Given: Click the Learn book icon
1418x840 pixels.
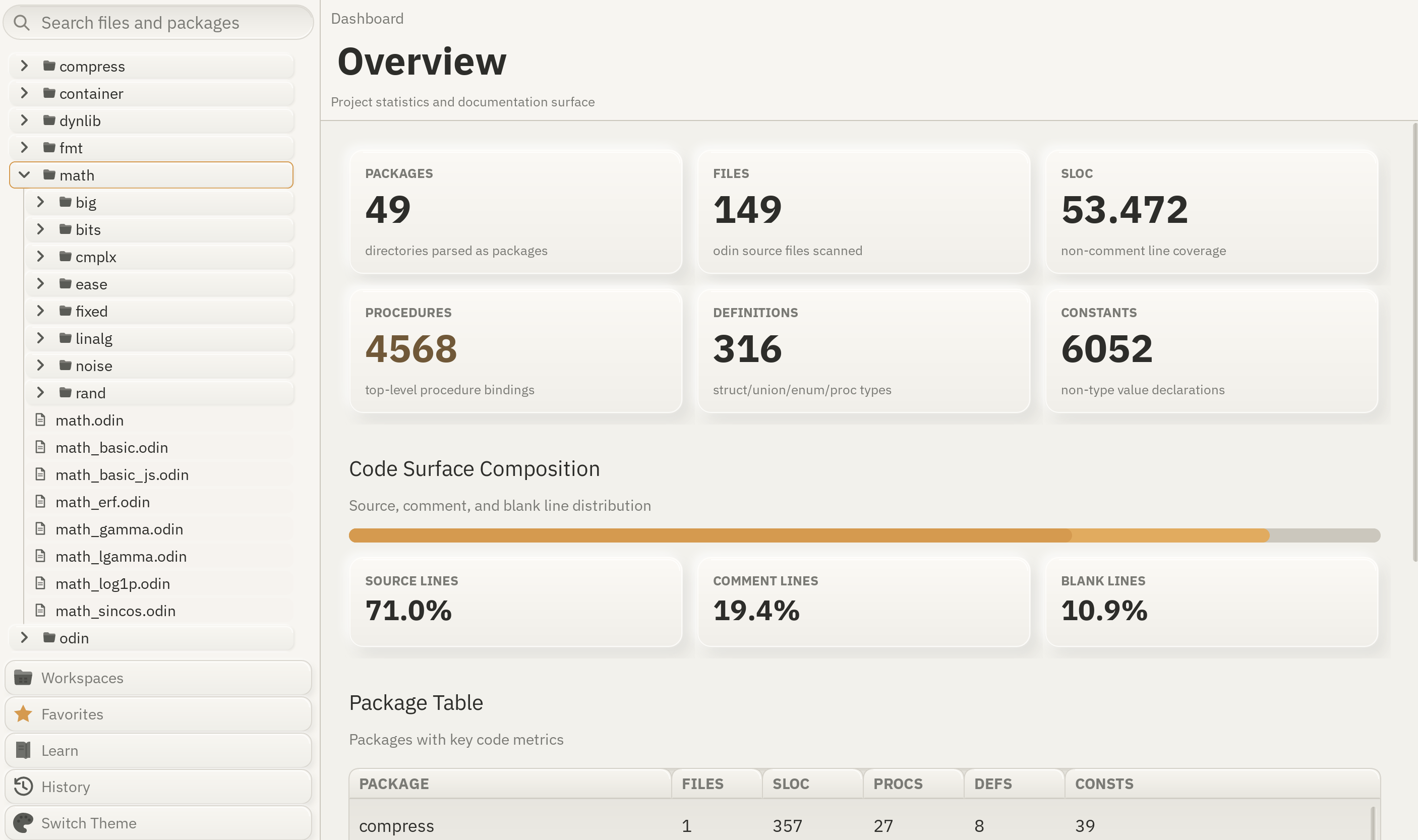Looking at the screenshot, I should (x=23, y=750).
